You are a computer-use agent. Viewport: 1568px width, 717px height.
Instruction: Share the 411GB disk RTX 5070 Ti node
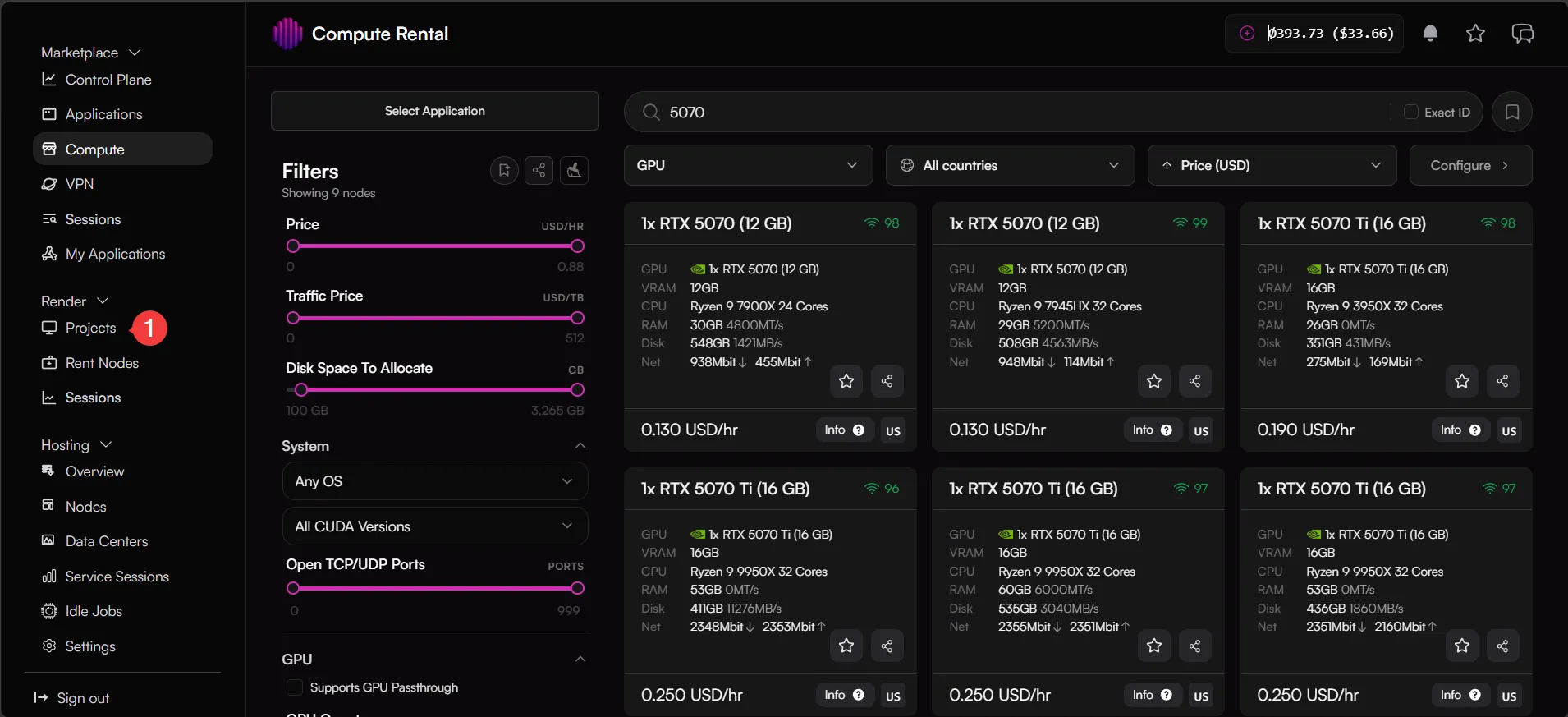coord(887,646)
